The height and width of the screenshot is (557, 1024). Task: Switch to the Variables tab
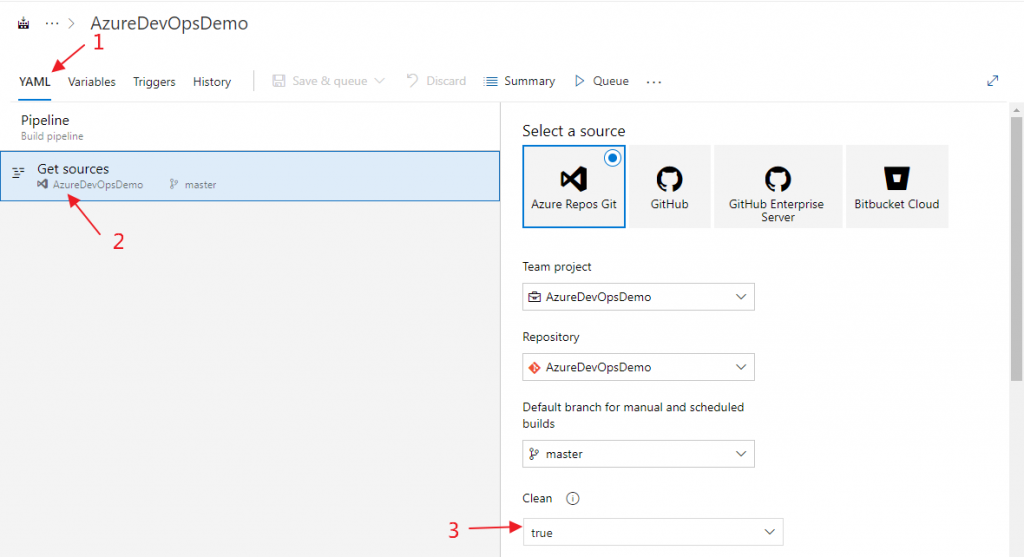92,82
